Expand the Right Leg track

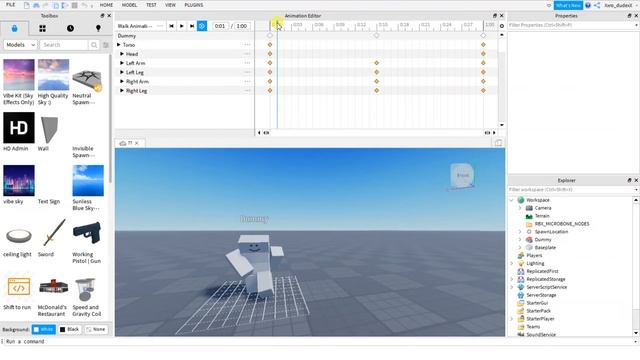click(x=122, y=91)
